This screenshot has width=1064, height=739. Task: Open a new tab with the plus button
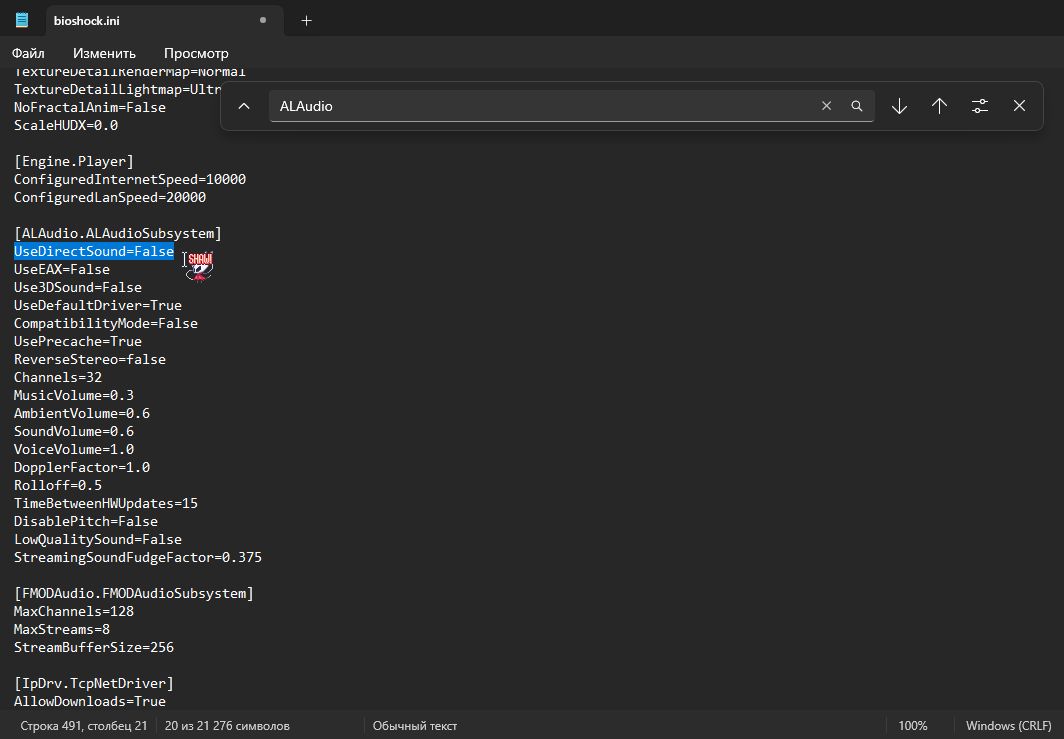tap(307, 21)
